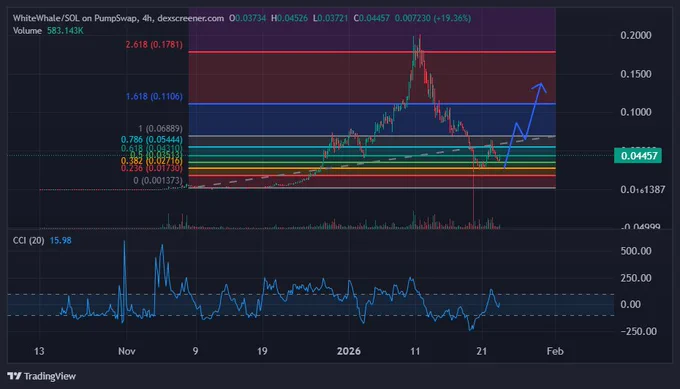Click the 0.2000 price axis label
This screenshot has width=680, height=389.
point(636,35)
